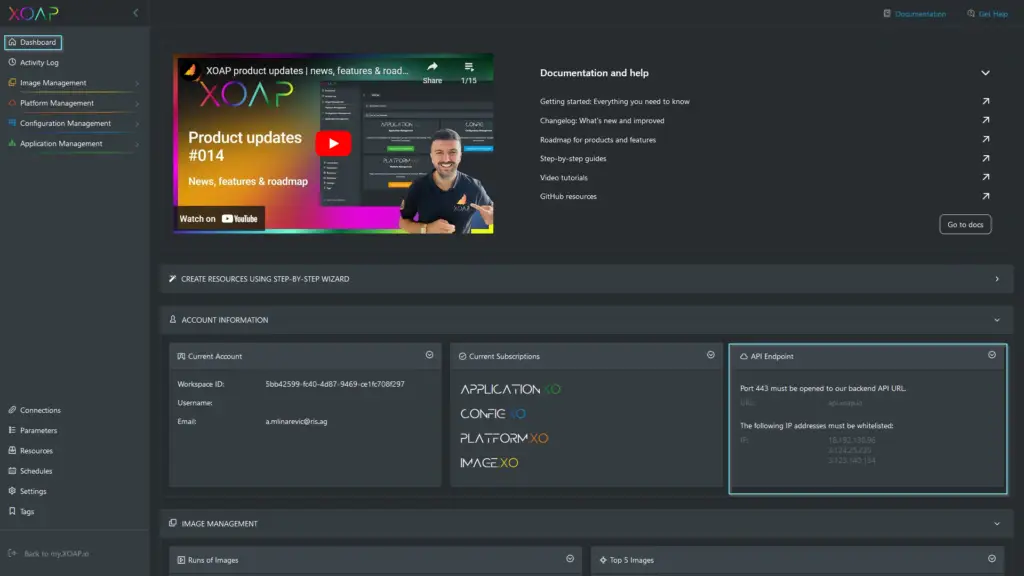Image resolution: width=1024 pixels, height=576 pixels.
Task: Expand Create Resources wizard section
Action: [x=997, y=279]
